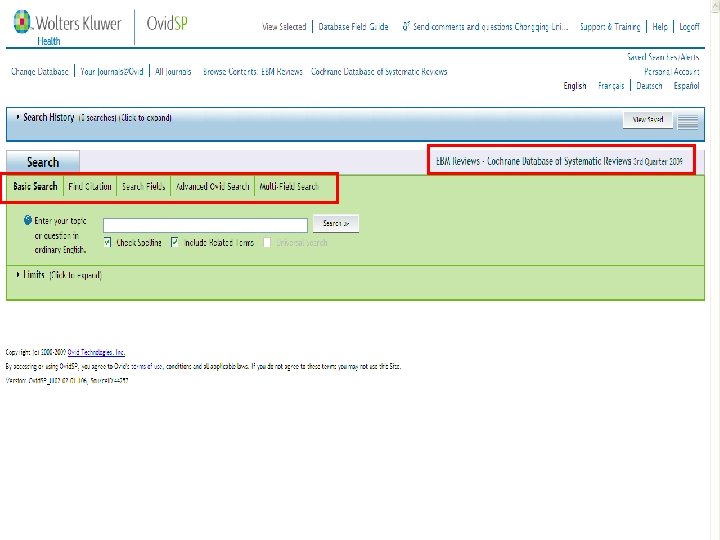
Task: Switch to Advanced Ovid Search tab
Action: pyautogui.click(x=213, y=186)
